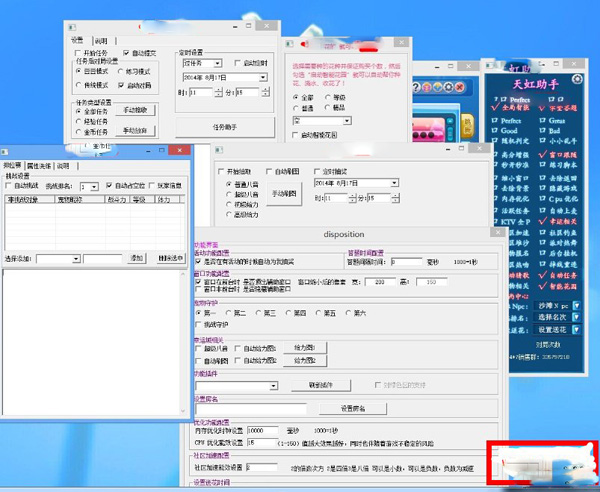
Task: Select the 等级 radio button in flower window
Action: click(328, 98)
